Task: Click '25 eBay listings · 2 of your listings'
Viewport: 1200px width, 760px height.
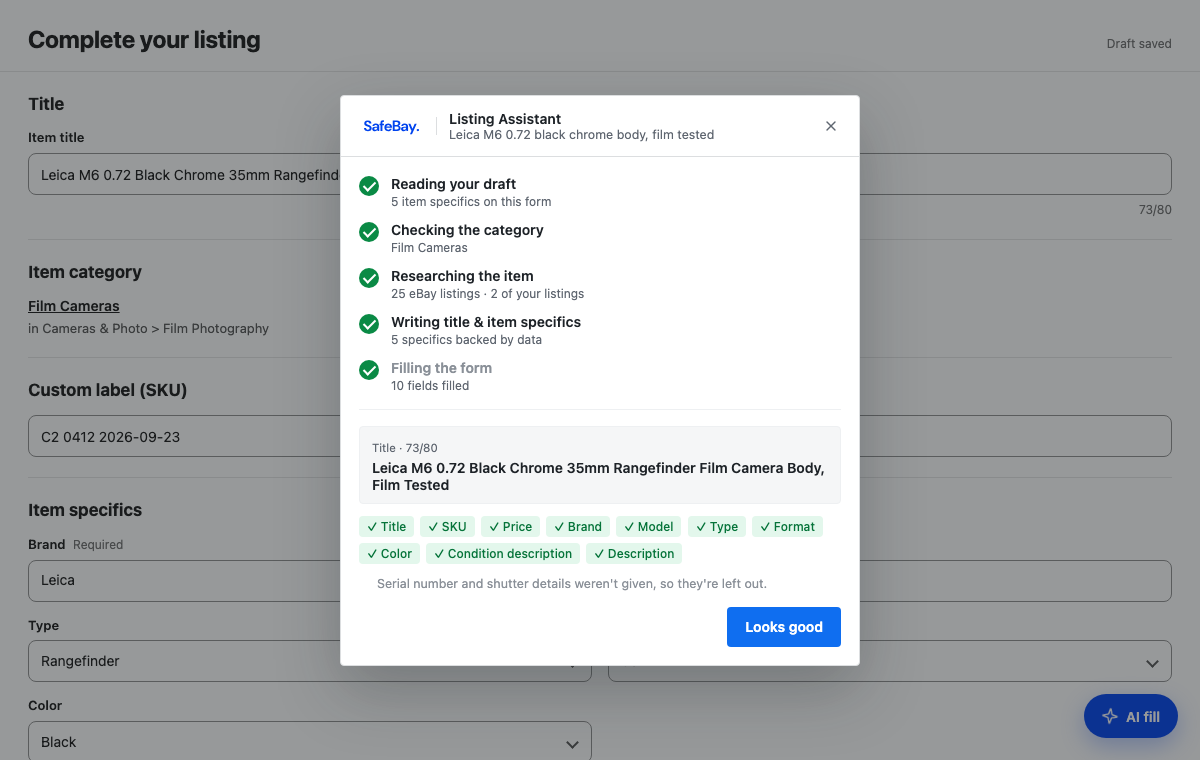Action: pyautogui.click(x=488, y=294)
